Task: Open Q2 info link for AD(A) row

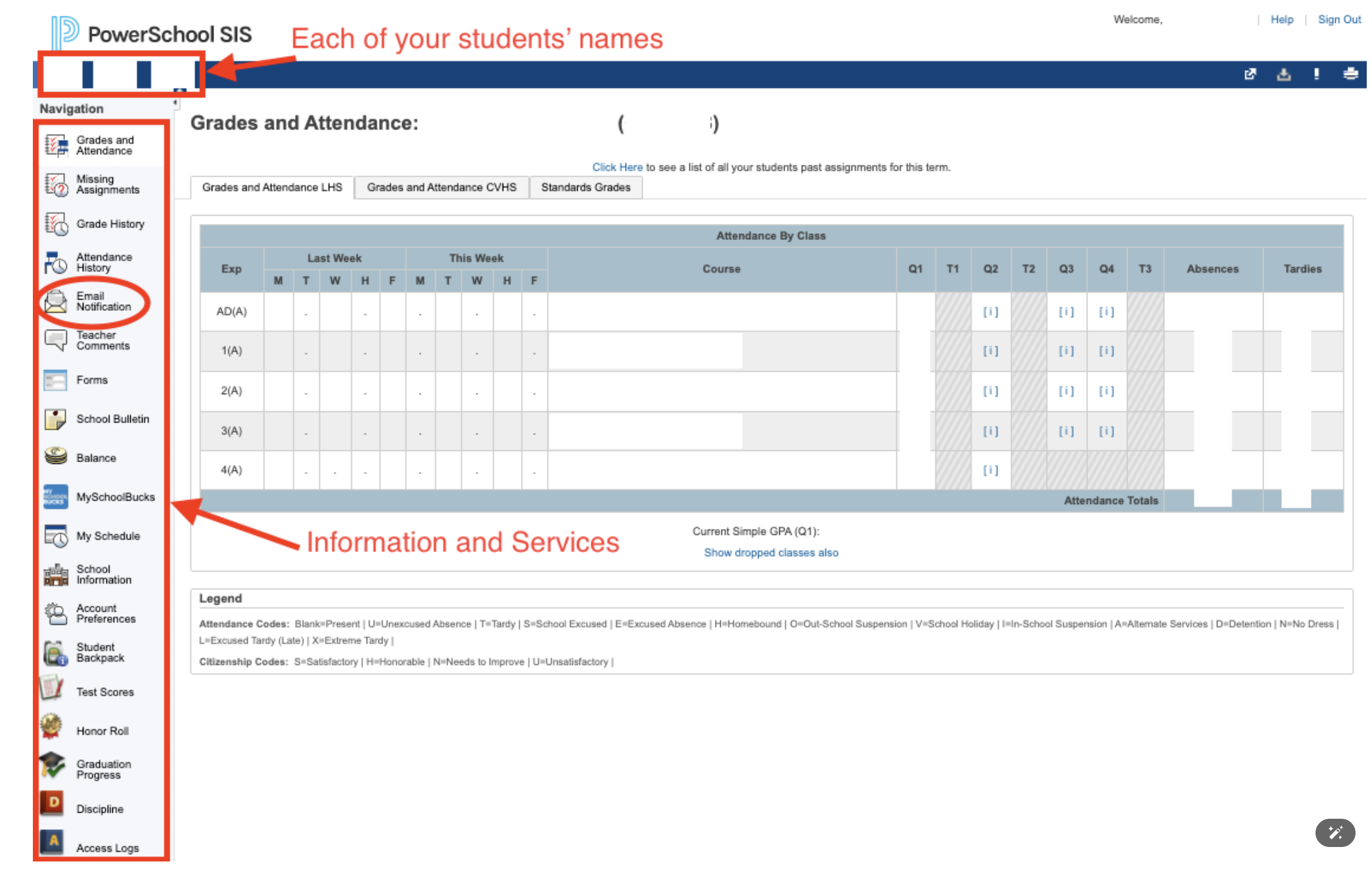Action: coord(990,311)
